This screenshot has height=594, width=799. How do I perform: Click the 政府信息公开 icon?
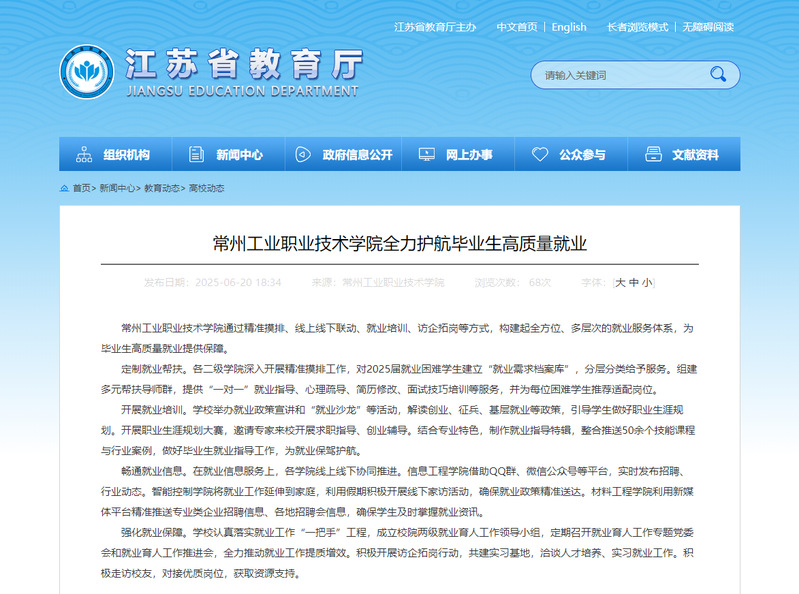click(x=303, y=155)
